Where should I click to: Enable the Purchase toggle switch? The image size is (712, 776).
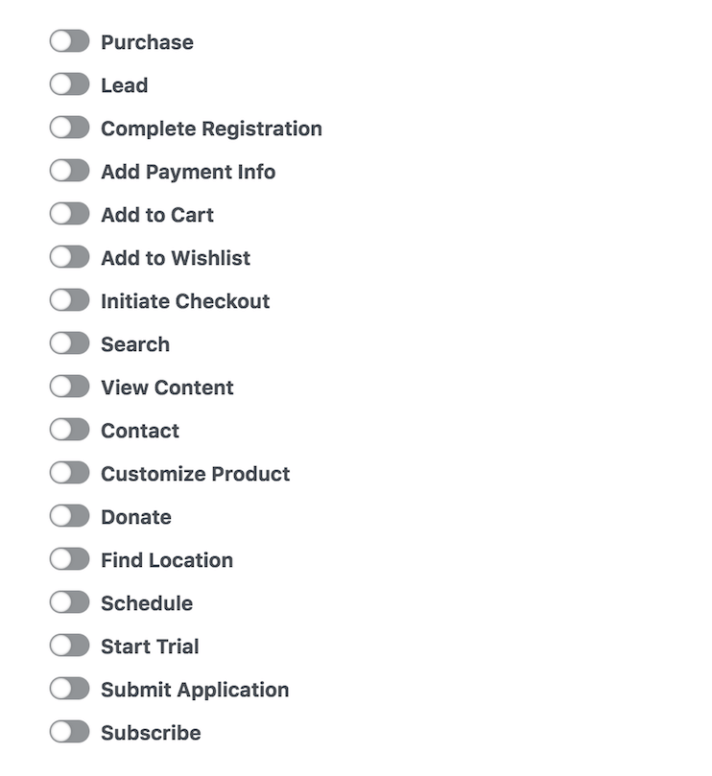point(69,42)
